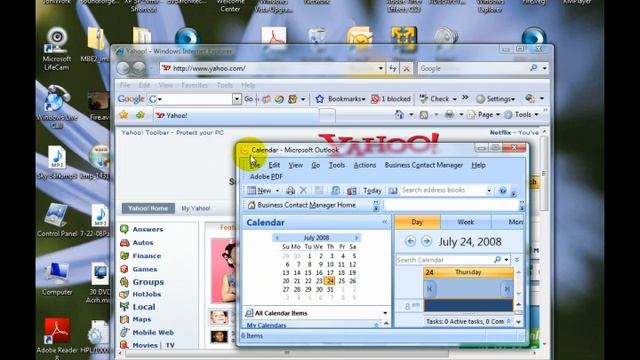Viewport: 640px width, 360px height.
Task: Click the IE address bar URL
Action: 209,68
